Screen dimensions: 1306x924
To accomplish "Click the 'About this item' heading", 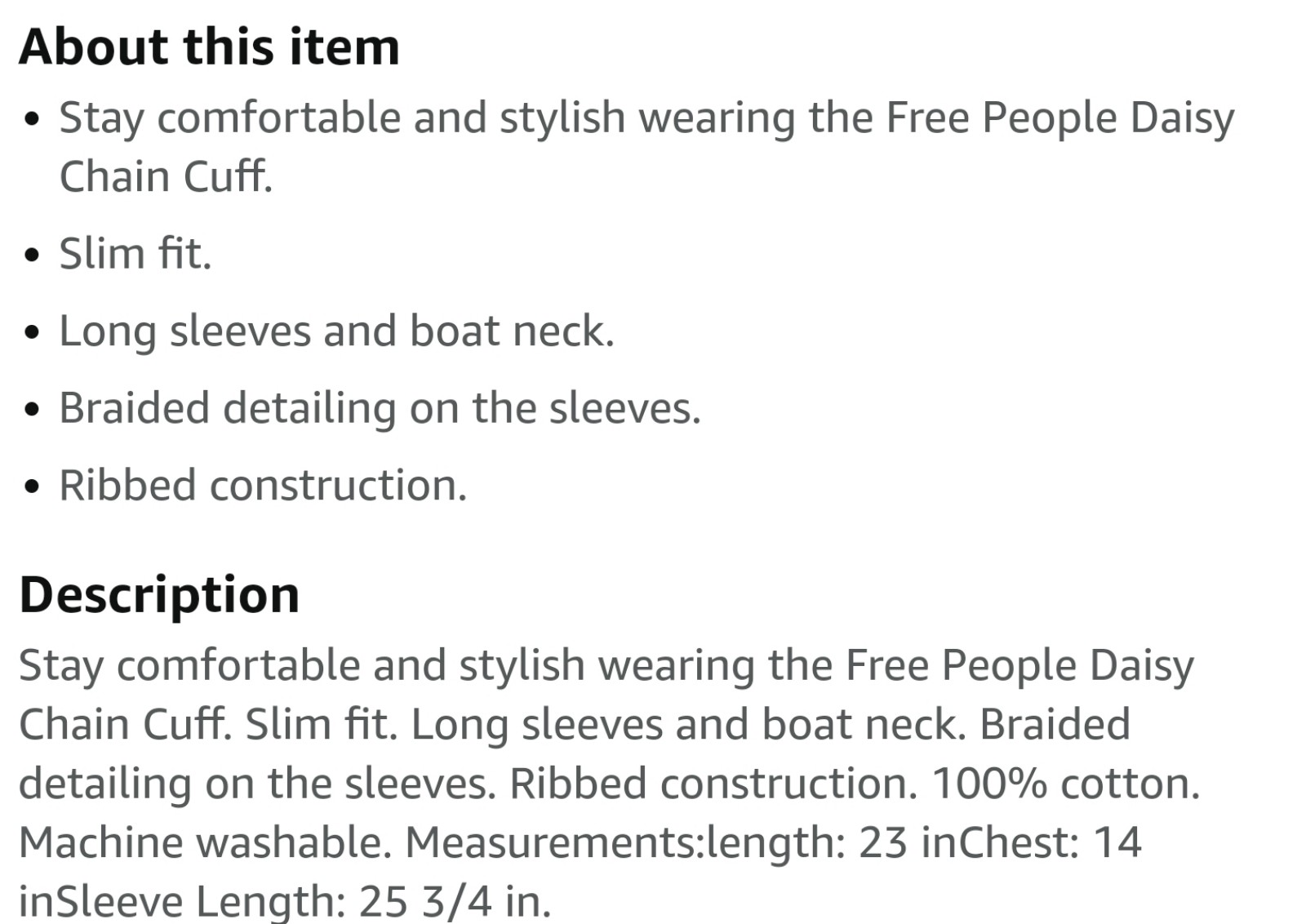I will (x=209, y=47).
